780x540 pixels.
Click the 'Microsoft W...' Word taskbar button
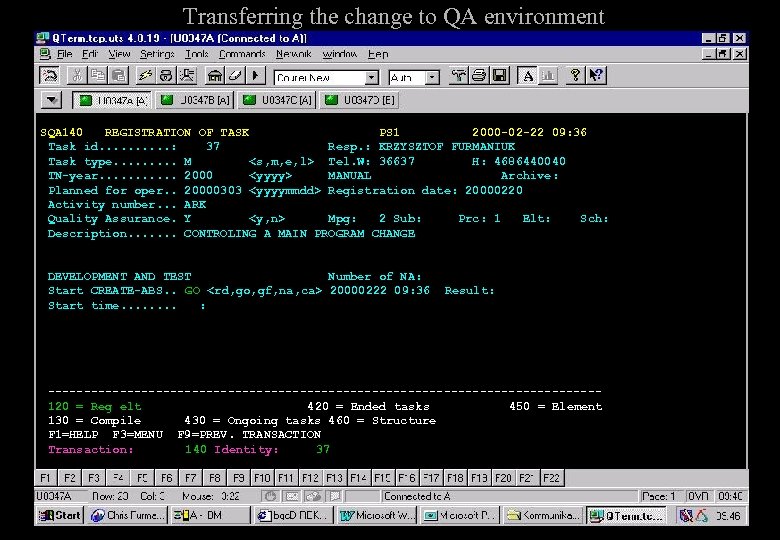coord(377,516)
